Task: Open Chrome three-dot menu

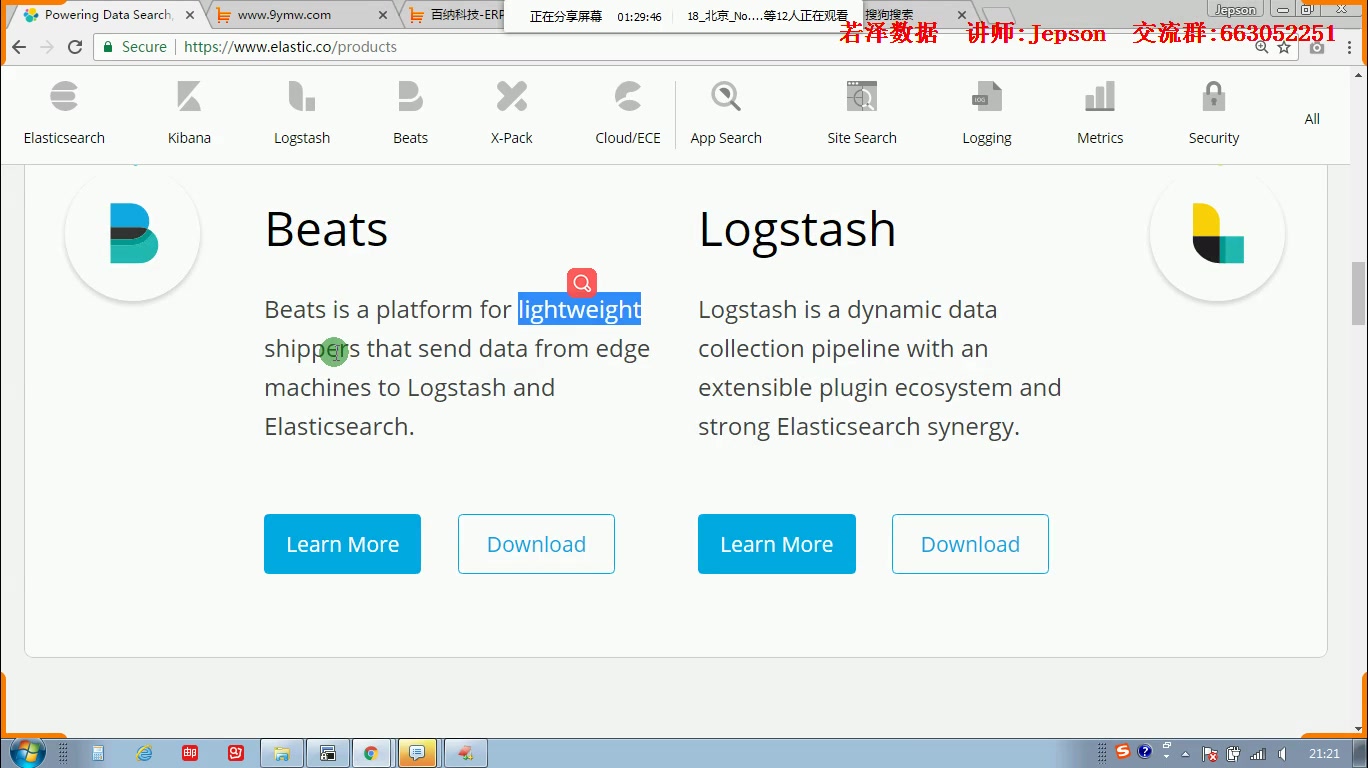Action: coord(1350,47)
